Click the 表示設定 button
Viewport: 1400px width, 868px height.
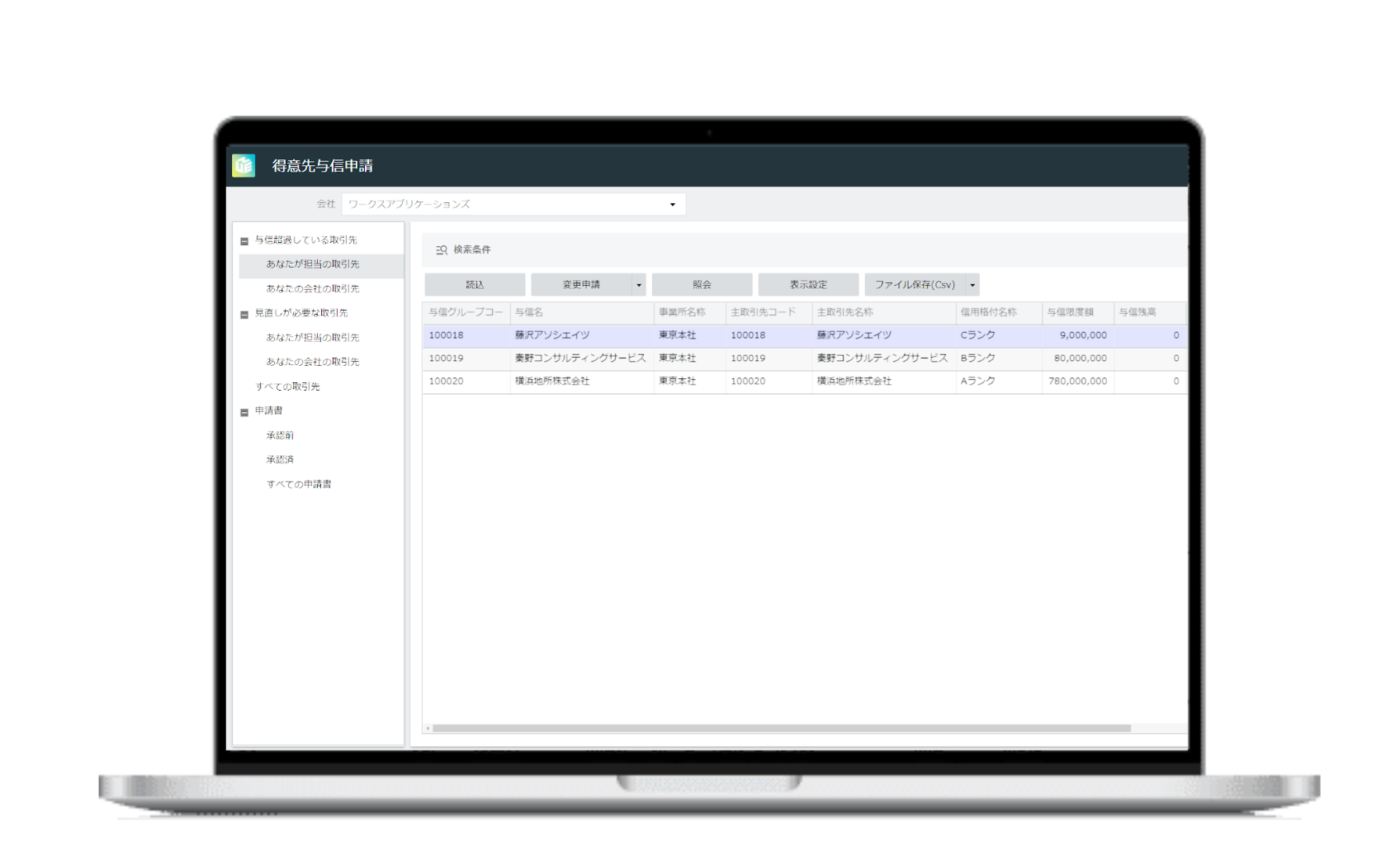coord(808,285)
